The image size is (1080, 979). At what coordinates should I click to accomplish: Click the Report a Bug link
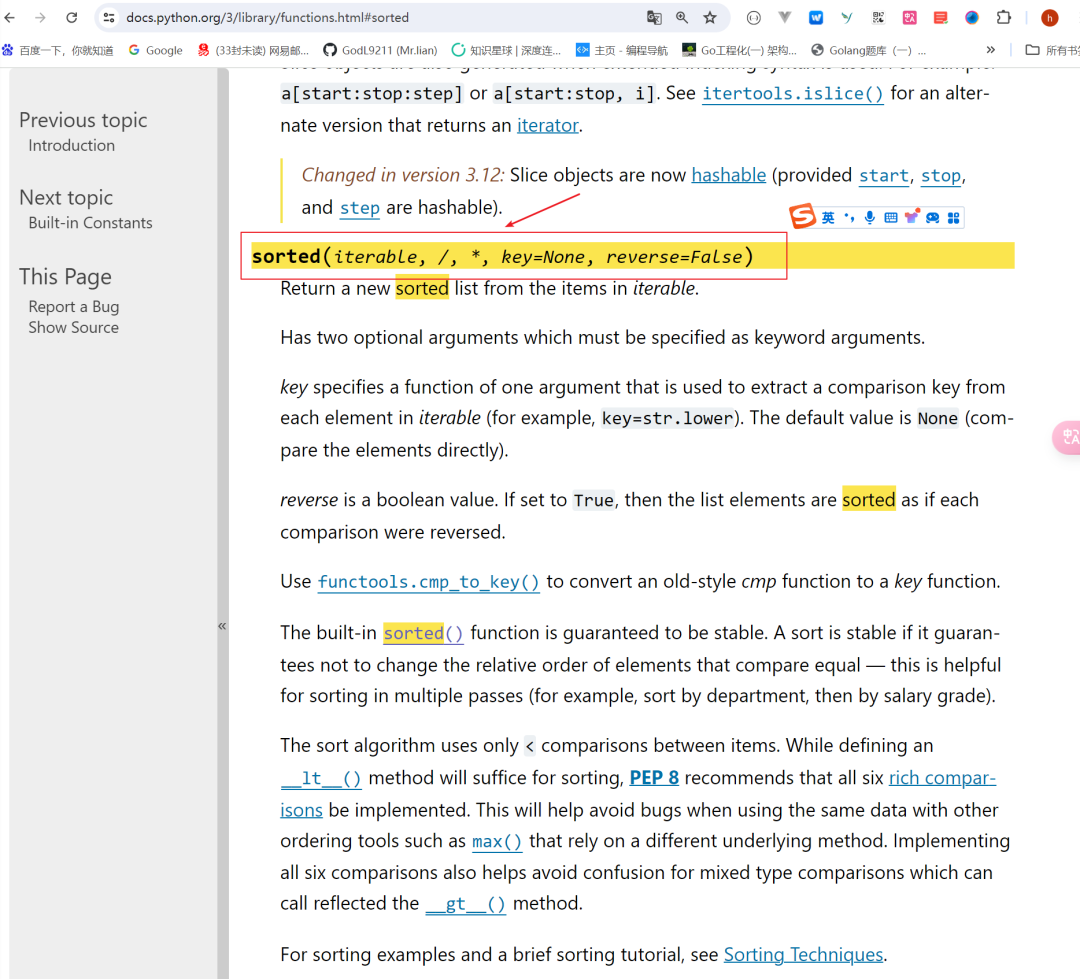tap(74, 307)
